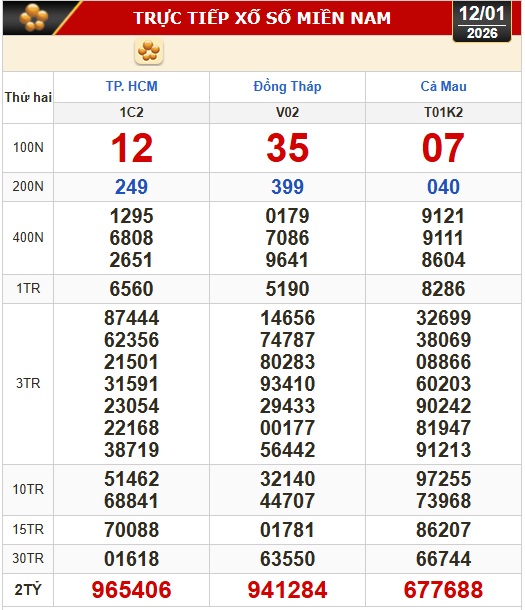Click the red number 12 under TP. HCM
525x610 pixels.
click(x=131, y=148)
